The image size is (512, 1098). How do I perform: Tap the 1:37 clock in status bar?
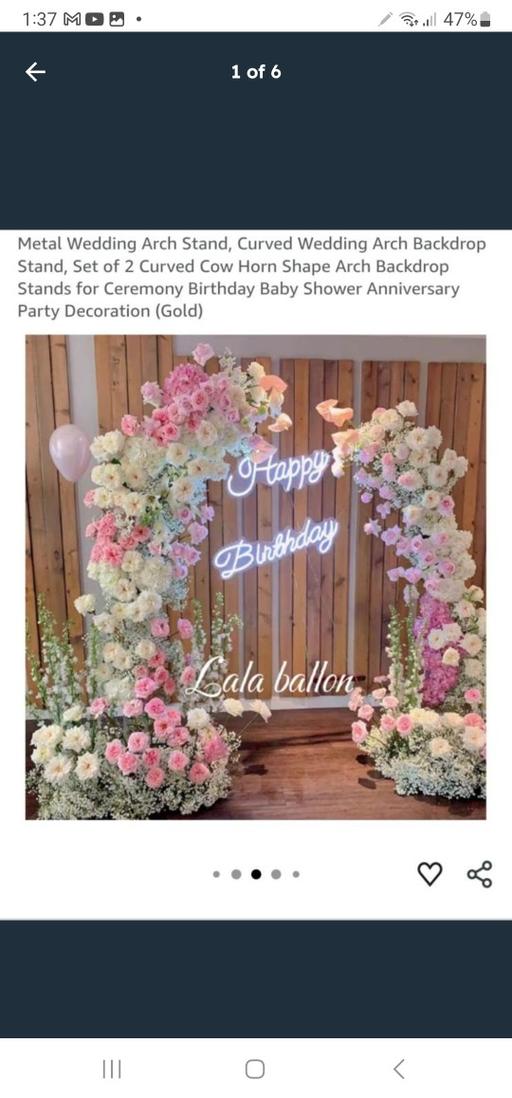[39, 20]
